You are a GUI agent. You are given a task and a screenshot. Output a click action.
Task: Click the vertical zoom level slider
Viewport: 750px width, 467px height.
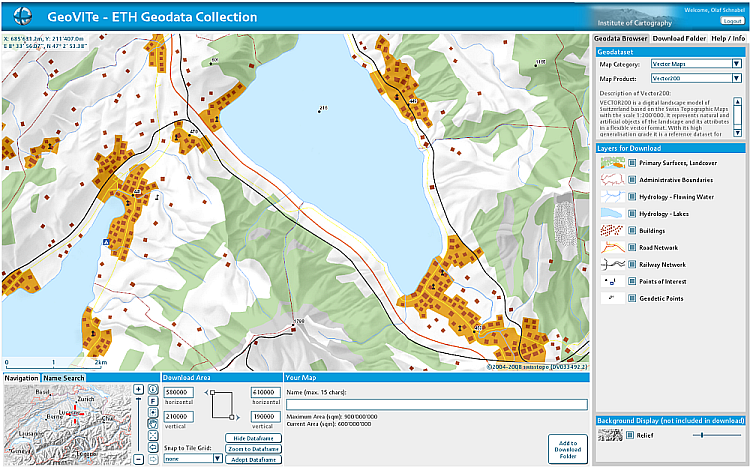[138, 424]
